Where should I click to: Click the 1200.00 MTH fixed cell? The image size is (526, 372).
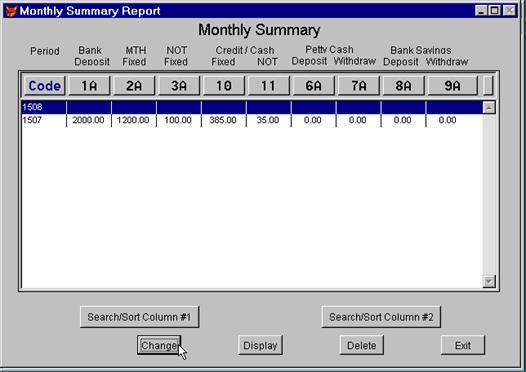(134, 120)
